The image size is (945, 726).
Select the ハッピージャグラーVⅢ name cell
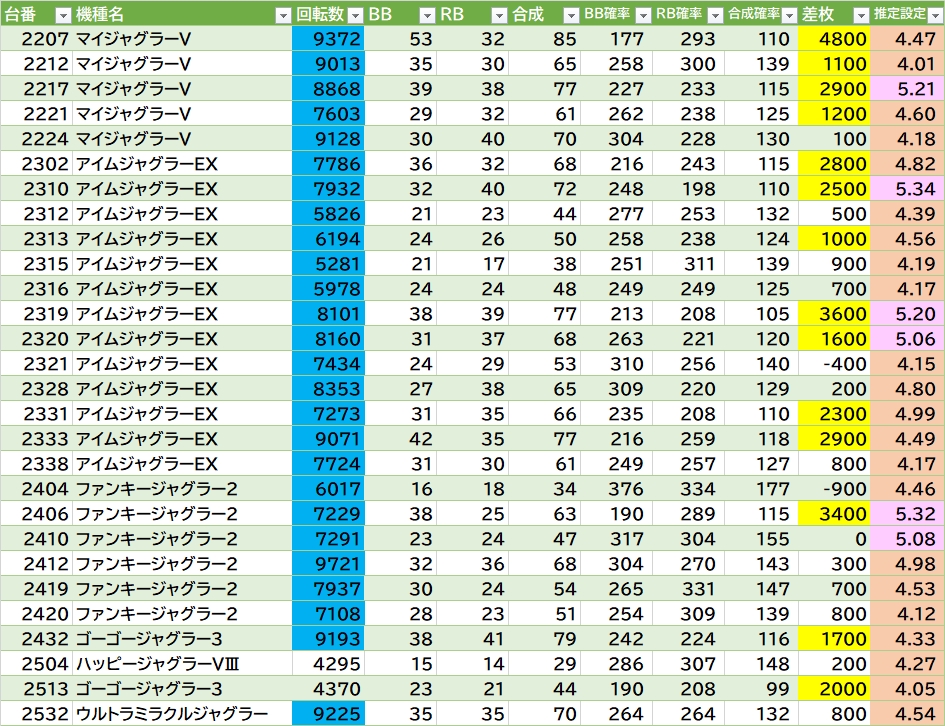(183, 664)
